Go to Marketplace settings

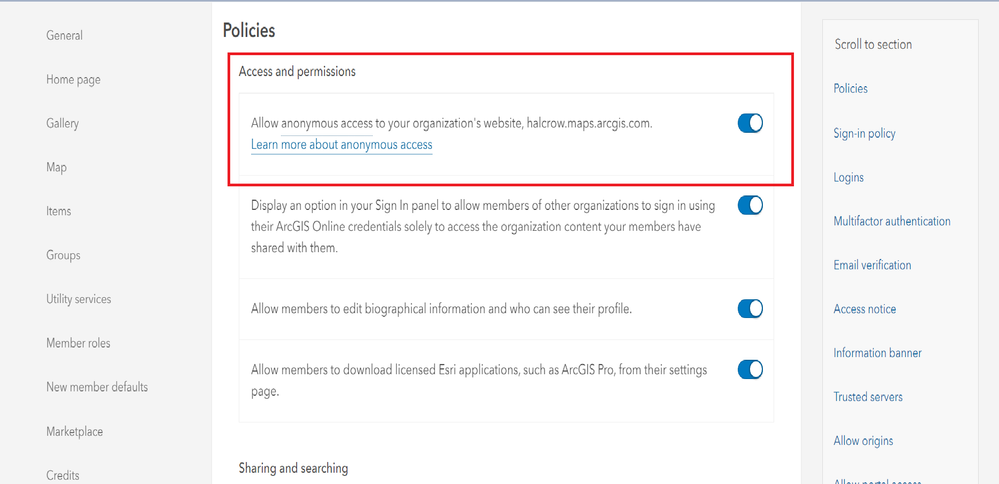click(74, 432)
